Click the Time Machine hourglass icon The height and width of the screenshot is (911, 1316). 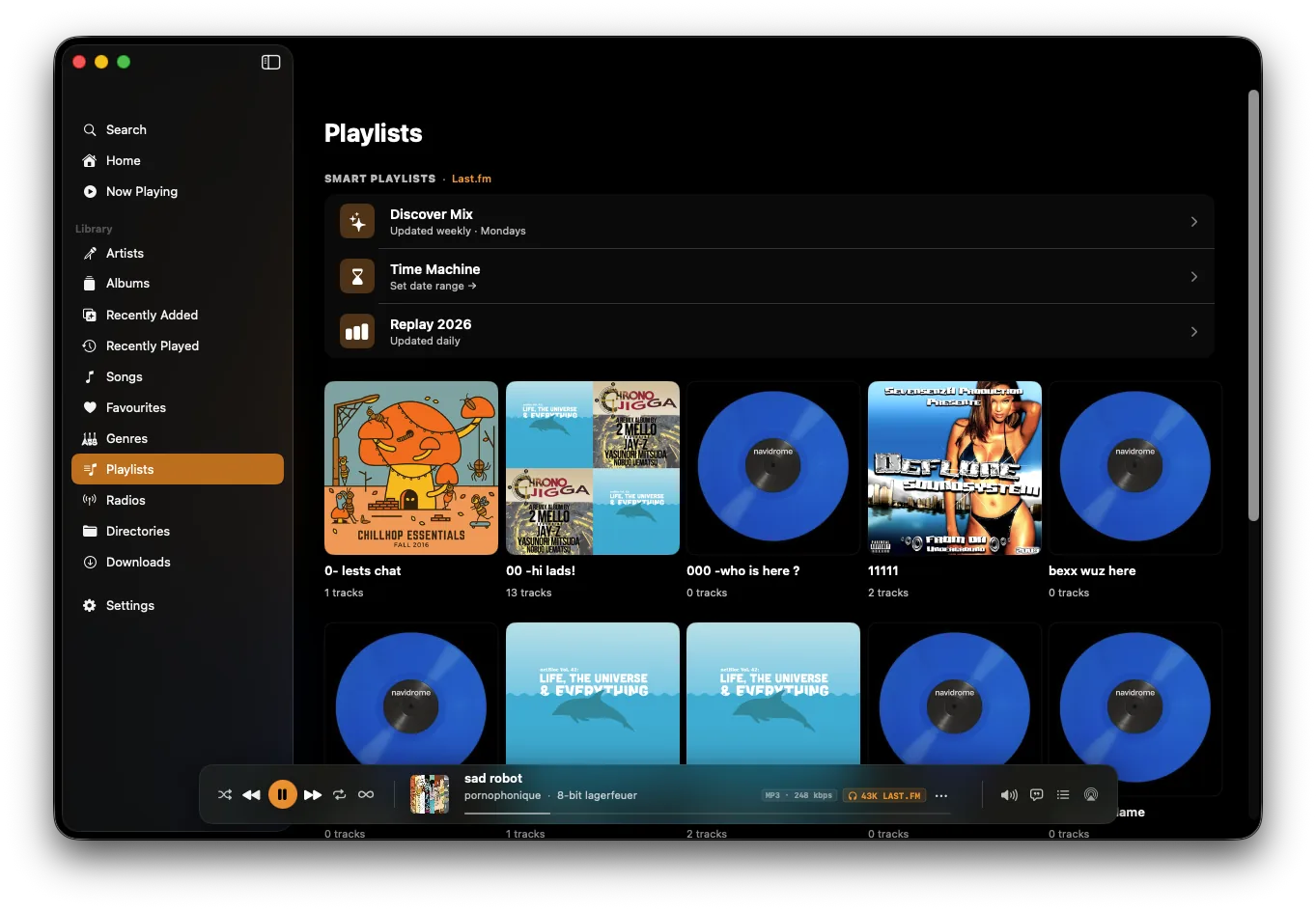357,277
